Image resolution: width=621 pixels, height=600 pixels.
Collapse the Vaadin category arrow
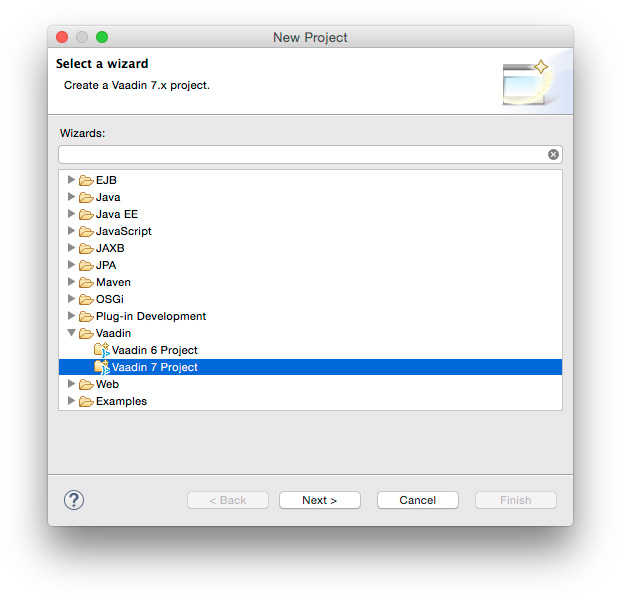(71, 333)
